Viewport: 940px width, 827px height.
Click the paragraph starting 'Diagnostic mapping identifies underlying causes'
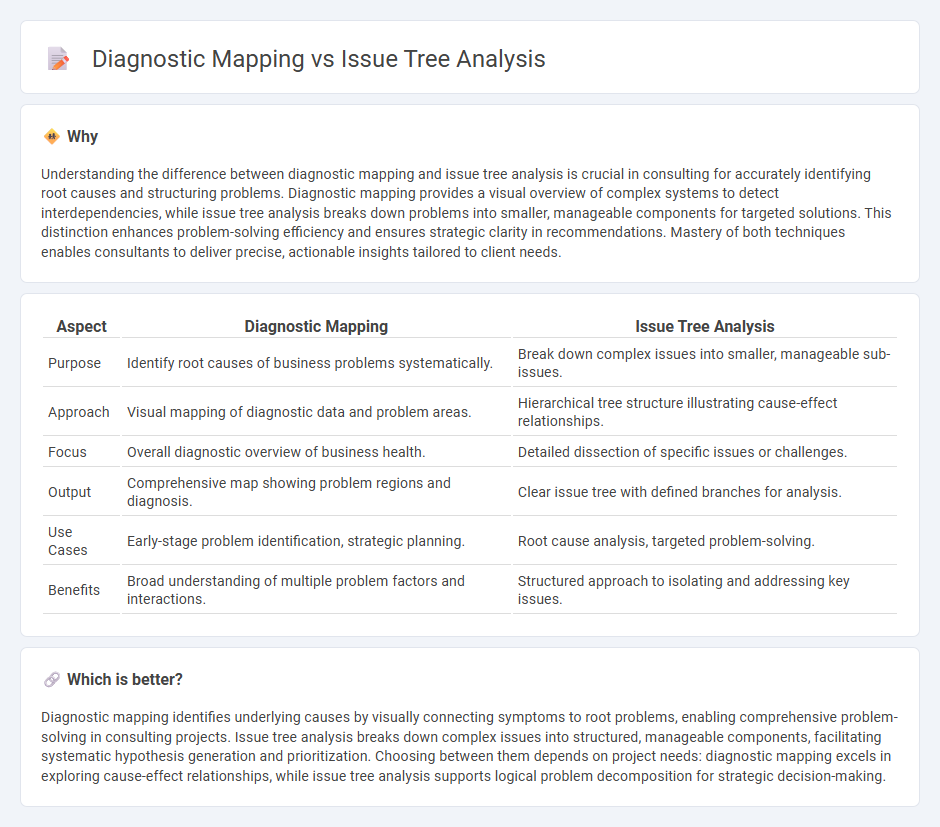pos(469,747)
